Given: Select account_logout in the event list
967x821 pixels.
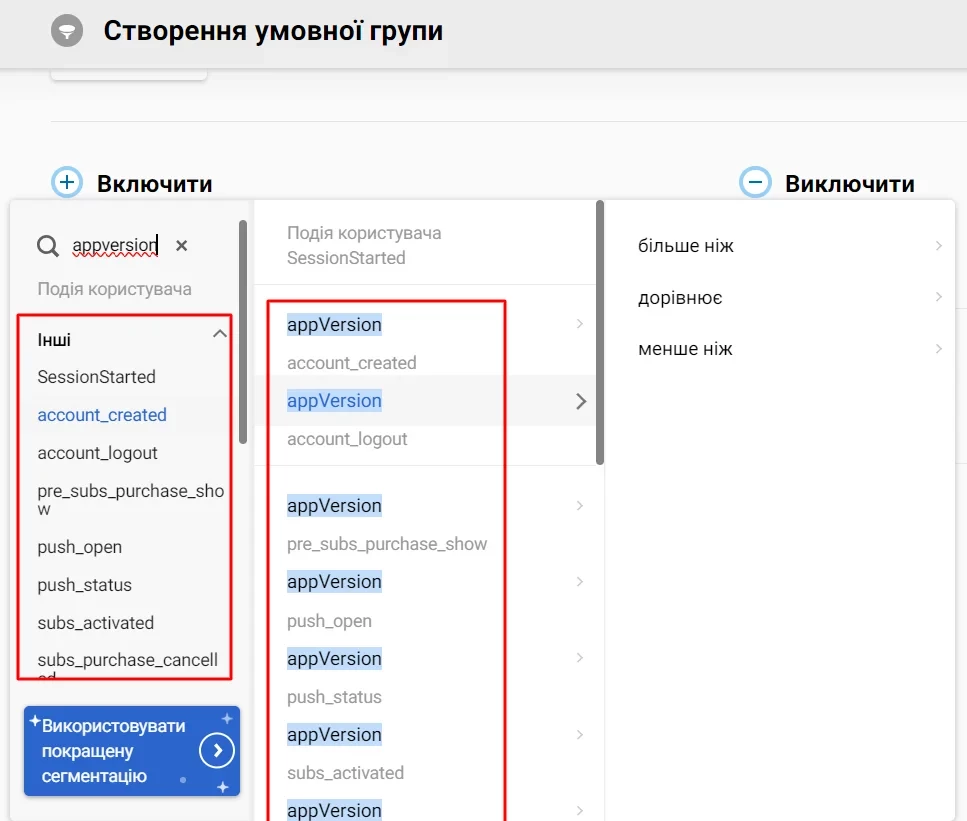Looking at the screenshot, I should [97, 453].
